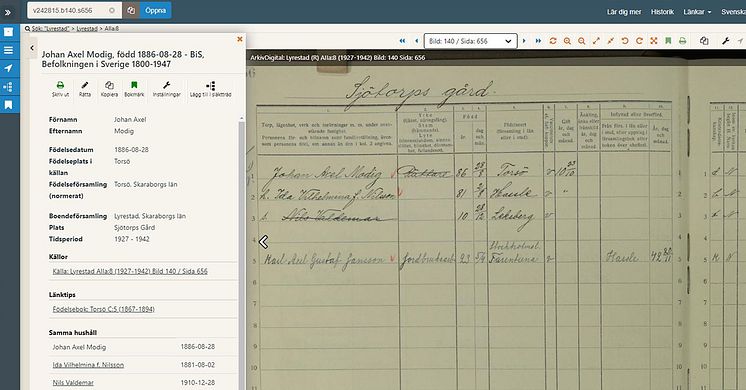The height and width of the screenshot is (390, 746).
Task: Open Lär dig mer in the top bar
Action: coord(624,12)
